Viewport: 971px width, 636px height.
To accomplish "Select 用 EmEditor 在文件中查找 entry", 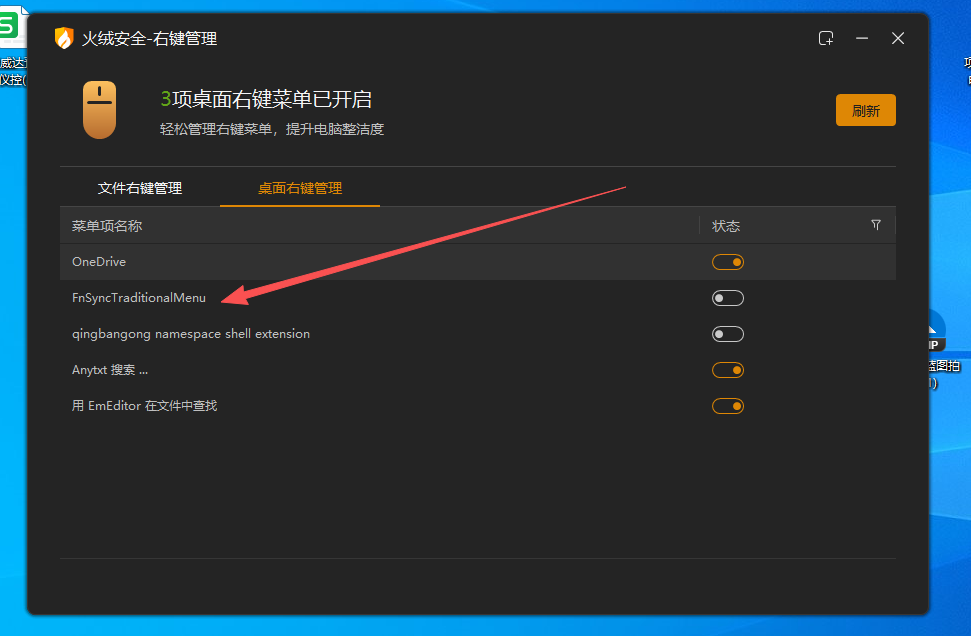I will (144, 406).
